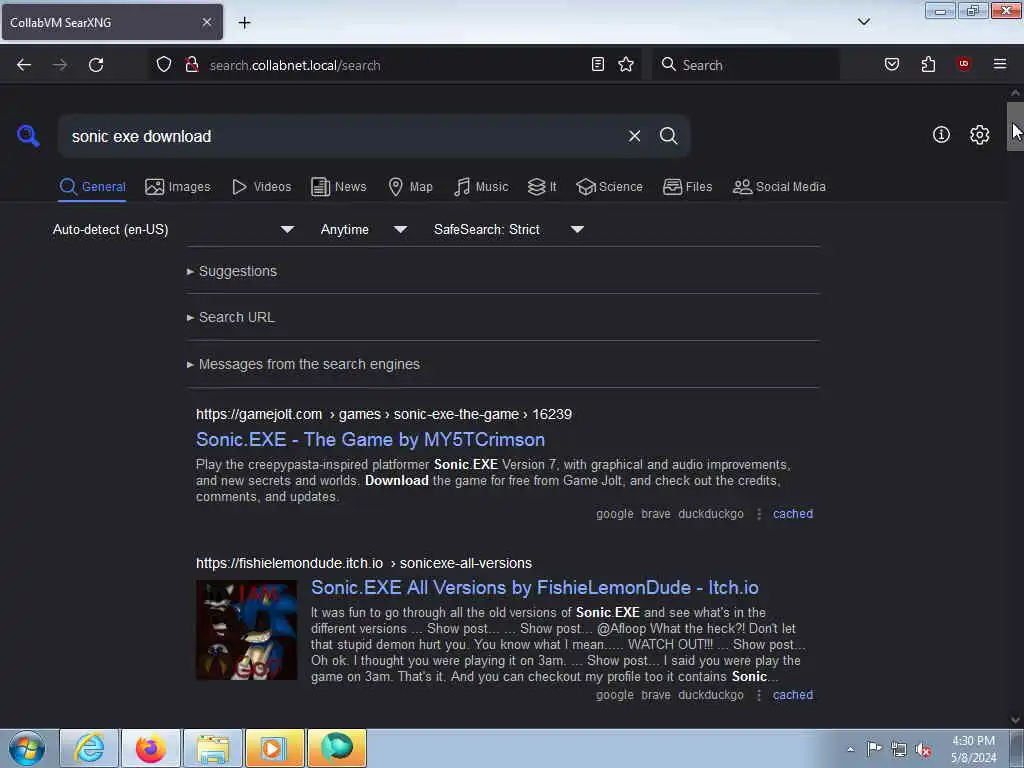Switch to the Files category tab

click(x=687, y=187)
